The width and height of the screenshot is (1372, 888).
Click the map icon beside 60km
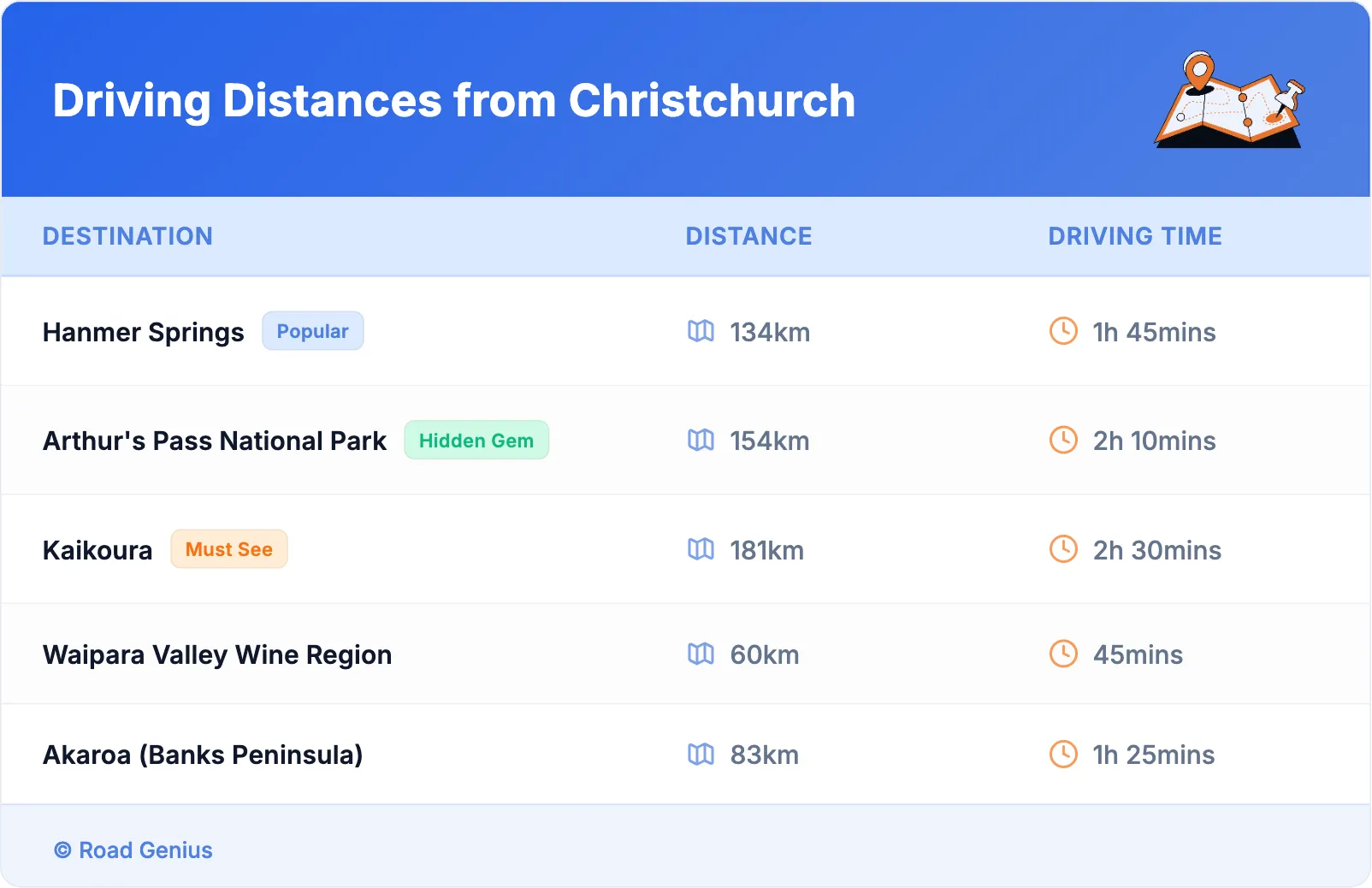tap(701, 654)
